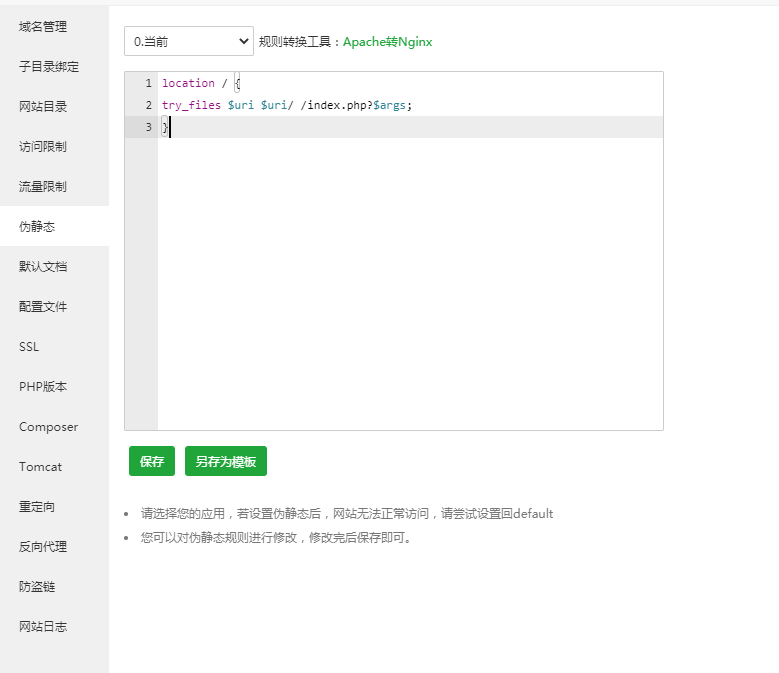Image resolution: width=779 pixels, height=673 pixels.
Task: Click the 保存 button
Action: [x=152, y=461]
